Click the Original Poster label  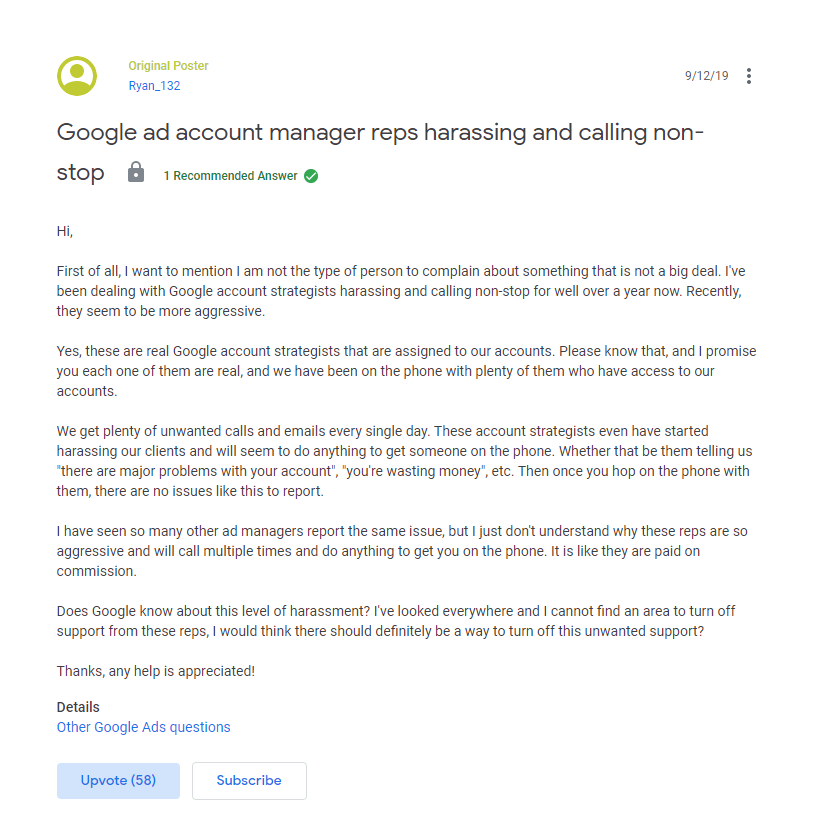pyautogui.click(x=168, y=66)
